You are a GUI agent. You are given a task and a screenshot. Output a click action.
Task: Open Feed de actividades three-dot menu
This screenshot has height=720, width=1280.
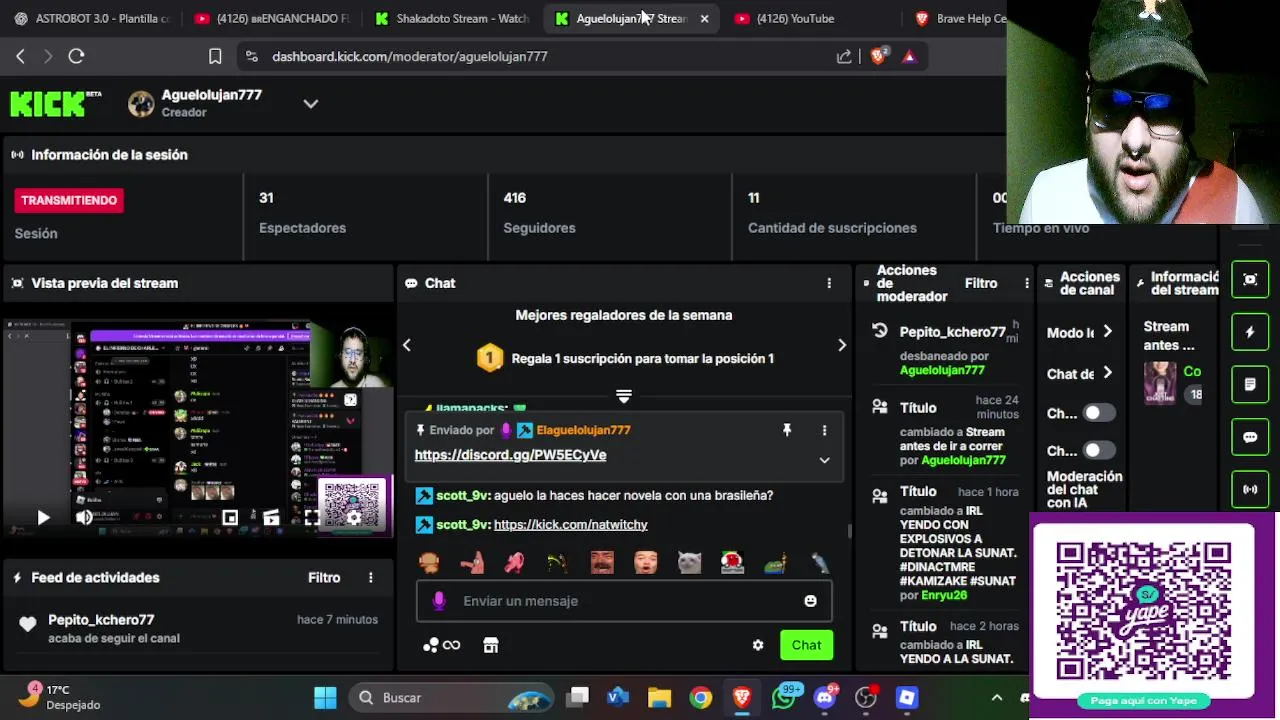[x=371, y=578]
